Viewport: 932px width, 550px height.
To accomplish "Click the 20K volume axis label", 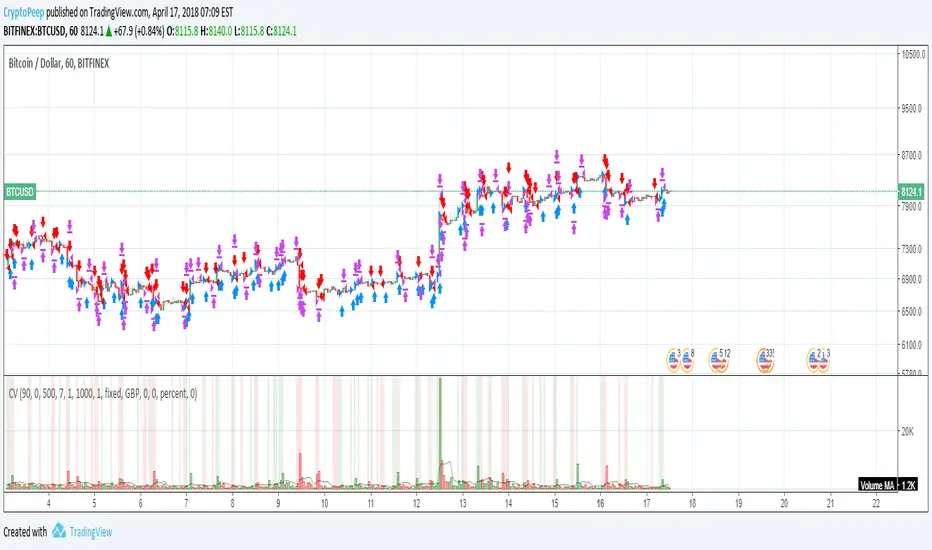I will coord(908,431).
